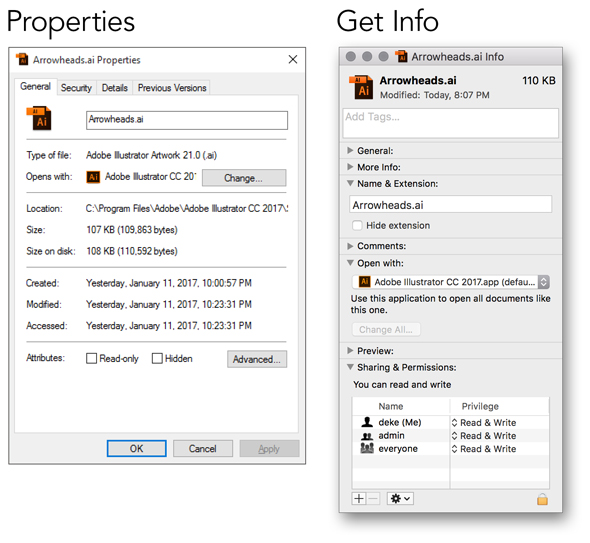590x543 pixels.
Task: Click the minus button in Sharing & Permissions
Action: click(x=373, y=499)
